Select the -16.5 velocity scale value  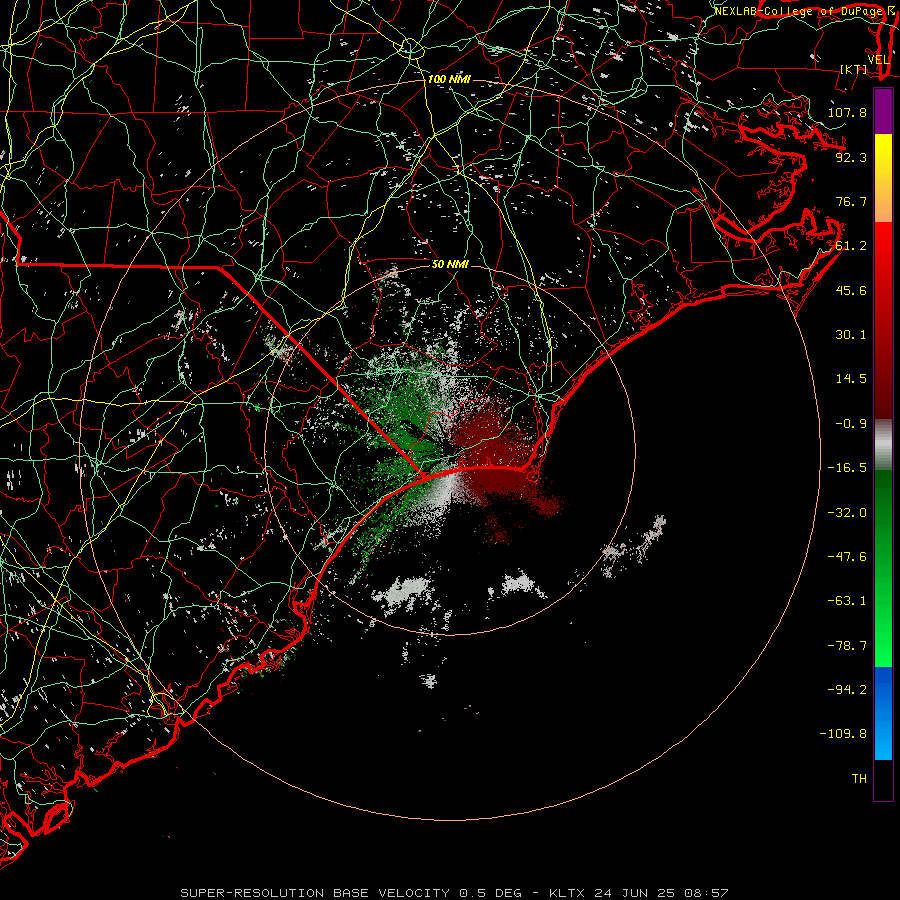pyautogui.click(x=847, y=468)
